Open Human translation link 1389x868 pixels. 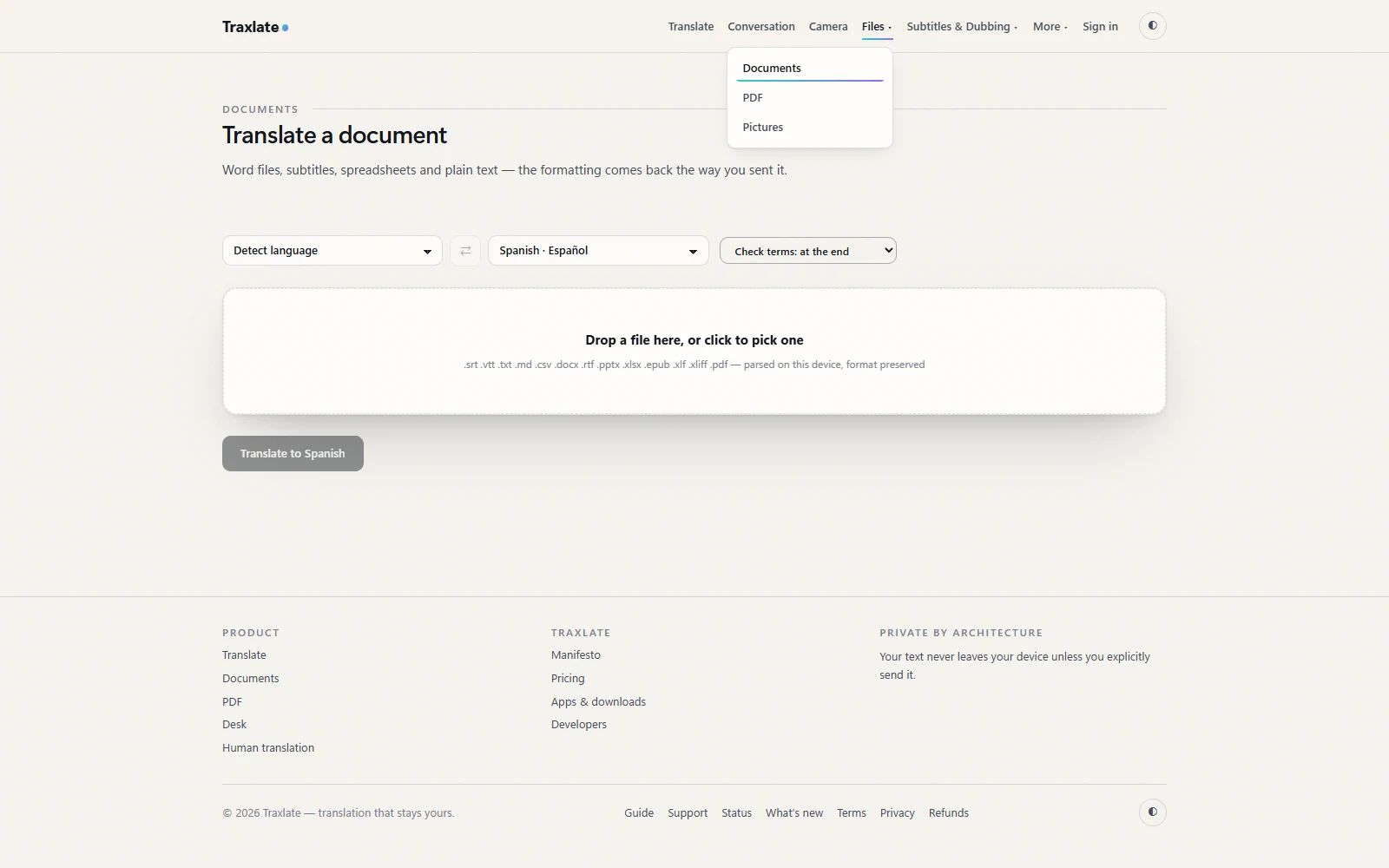268,748
